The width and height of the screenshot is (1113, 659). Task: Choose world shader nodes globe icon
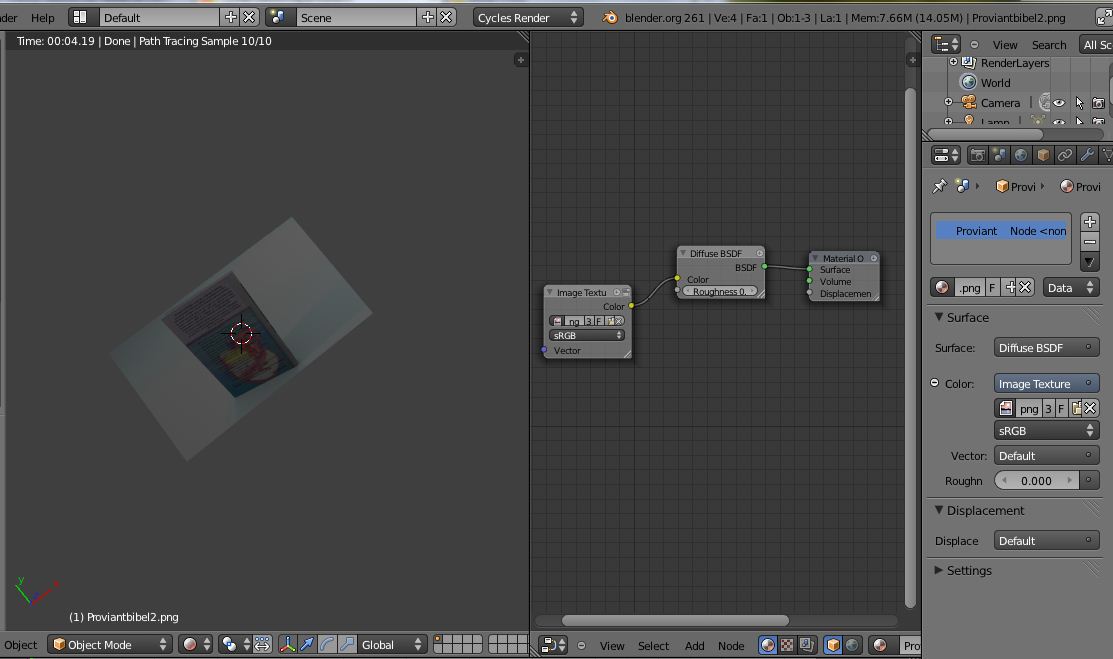click(x=852, y=645)
